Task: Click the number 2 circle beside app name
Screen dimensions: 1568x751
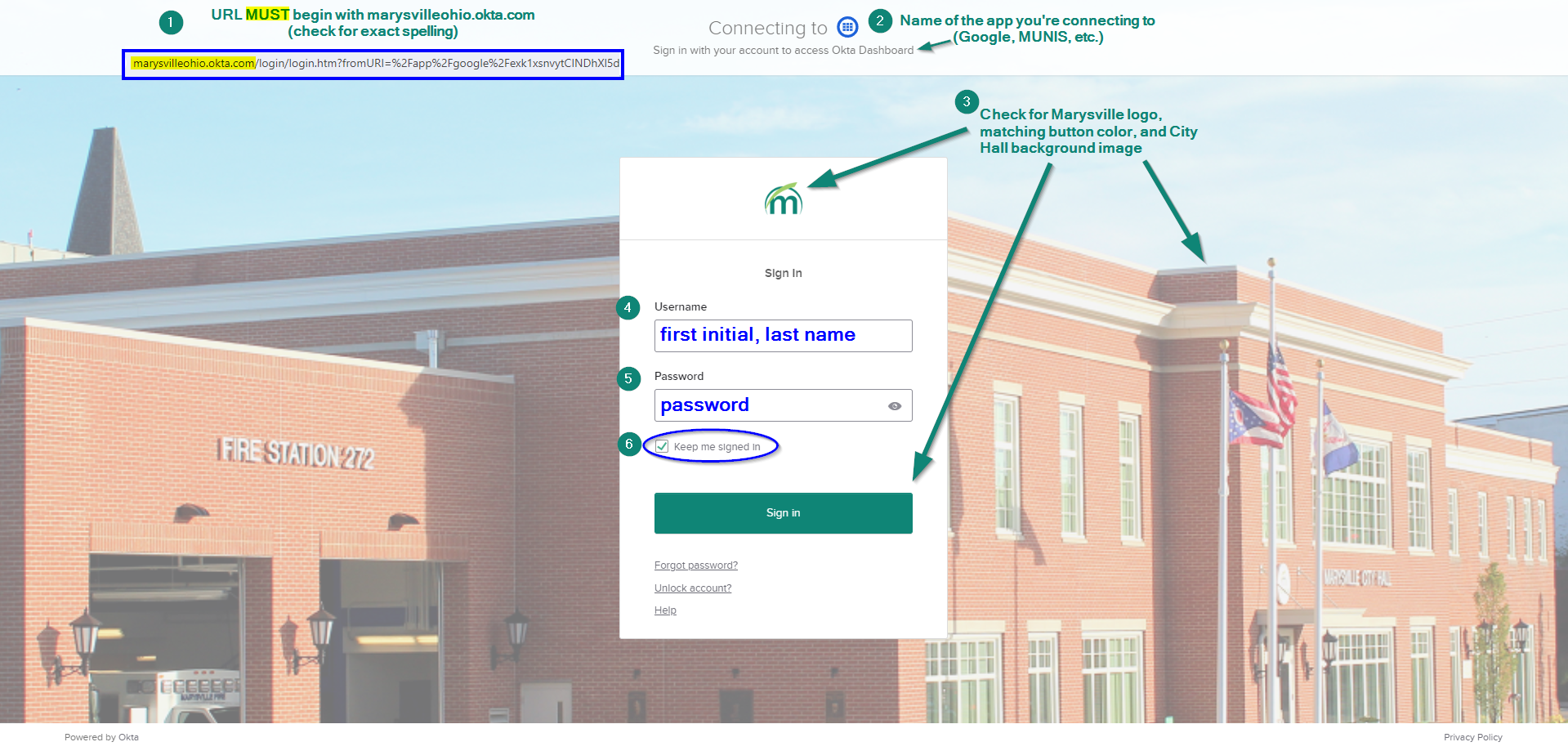Action: click(x=879, y=21)
